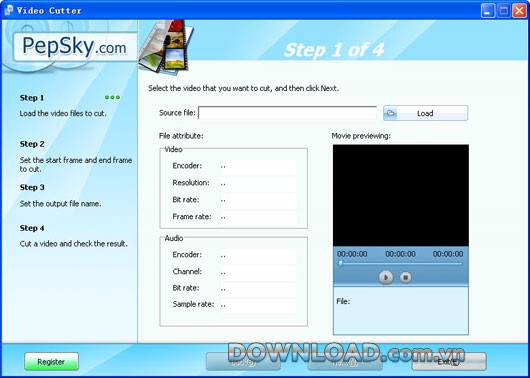Screen dimensions: 530x378
Task: Click the PepSky.com logo
Action: (75, 47)
